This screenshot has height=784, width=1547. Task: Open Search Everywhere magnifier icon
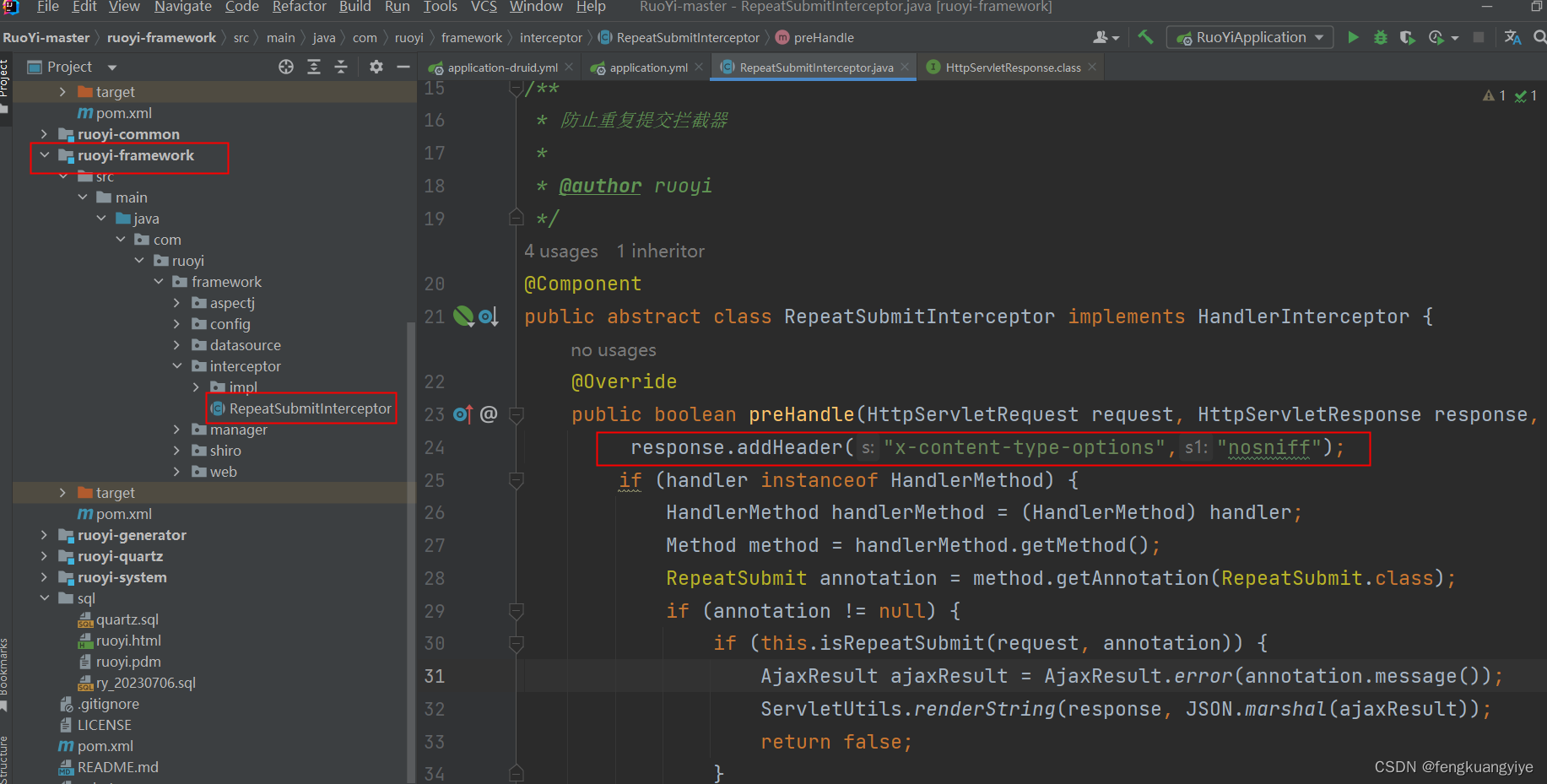pyautogui.click(x=1539, y=37)
